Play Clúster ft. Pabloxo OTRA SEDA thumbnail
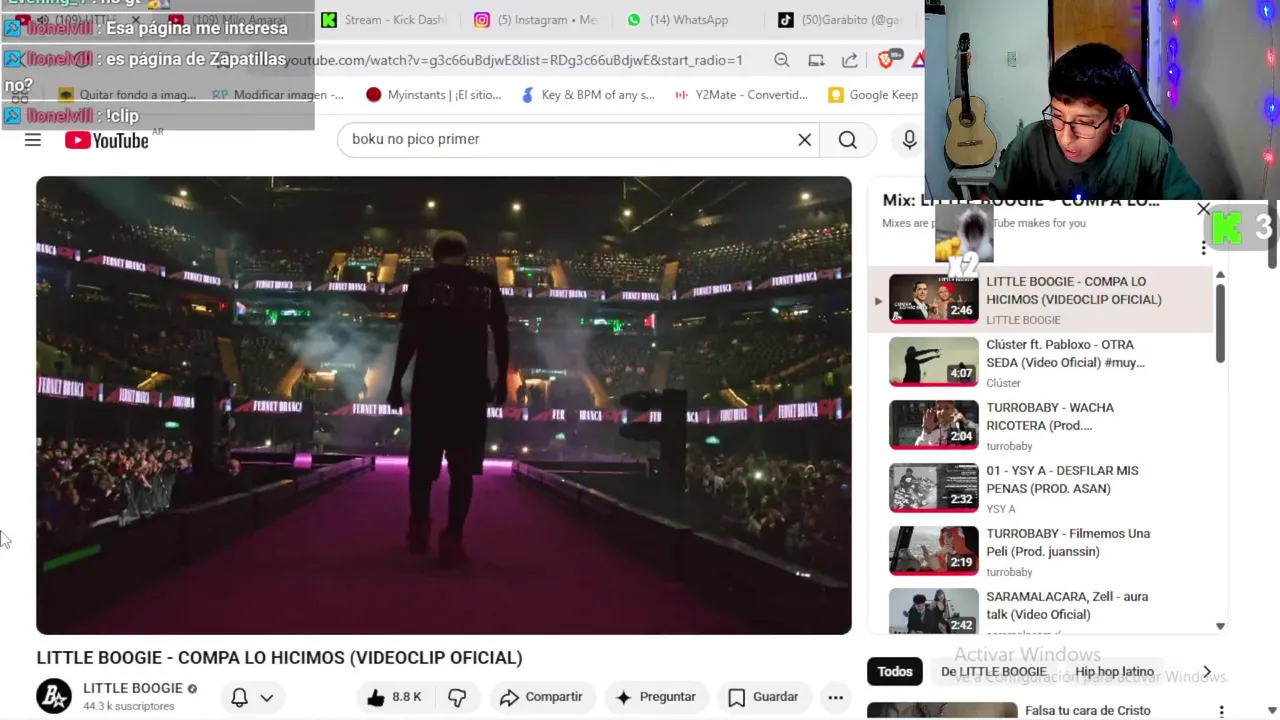This screenshot has height=720, width=1280. tap(934, 362)
